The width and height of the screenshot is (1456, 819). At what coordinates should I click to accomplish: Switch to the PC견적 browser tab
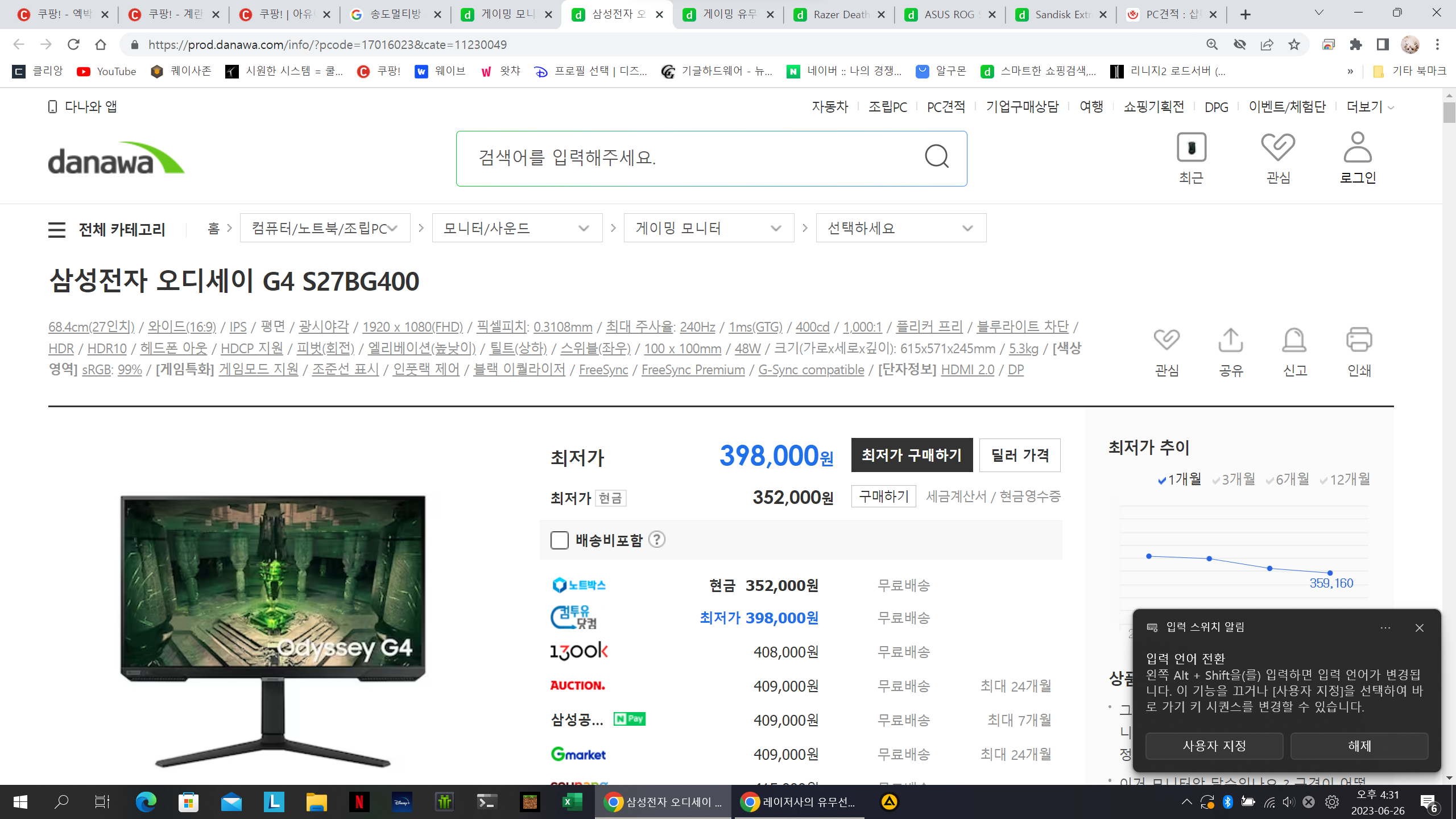click(1171, 15)
